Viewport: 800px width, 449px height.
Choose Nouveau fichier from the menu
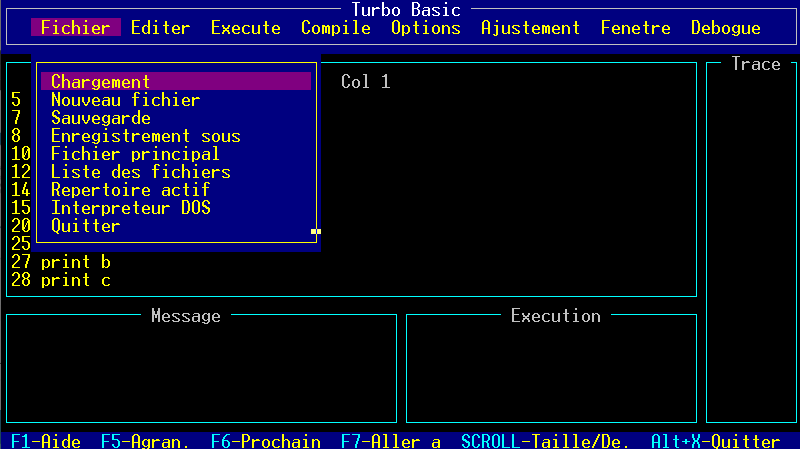(176, 99)
